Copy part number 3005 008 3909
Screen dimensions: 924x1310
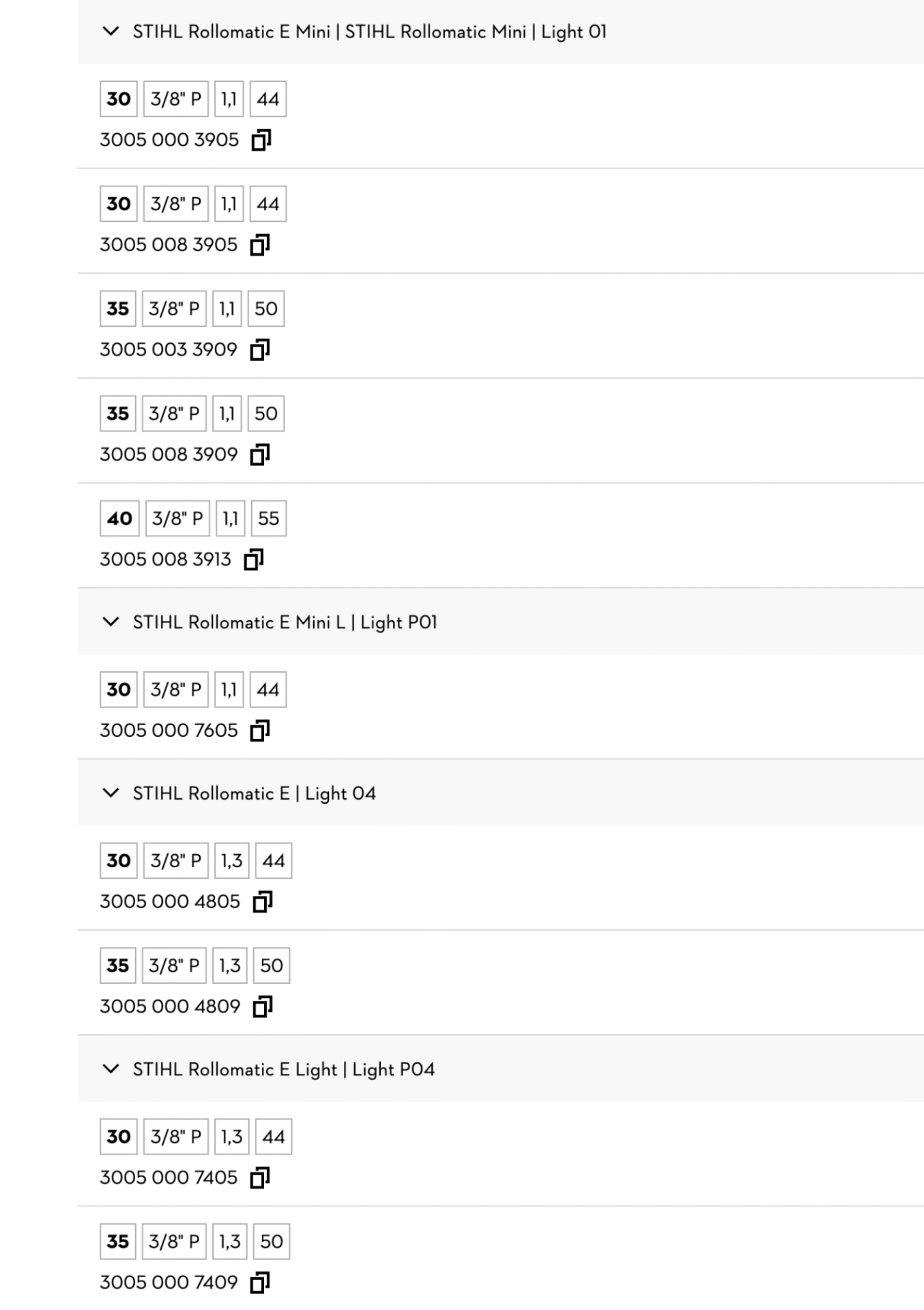[x=260, y=454]
